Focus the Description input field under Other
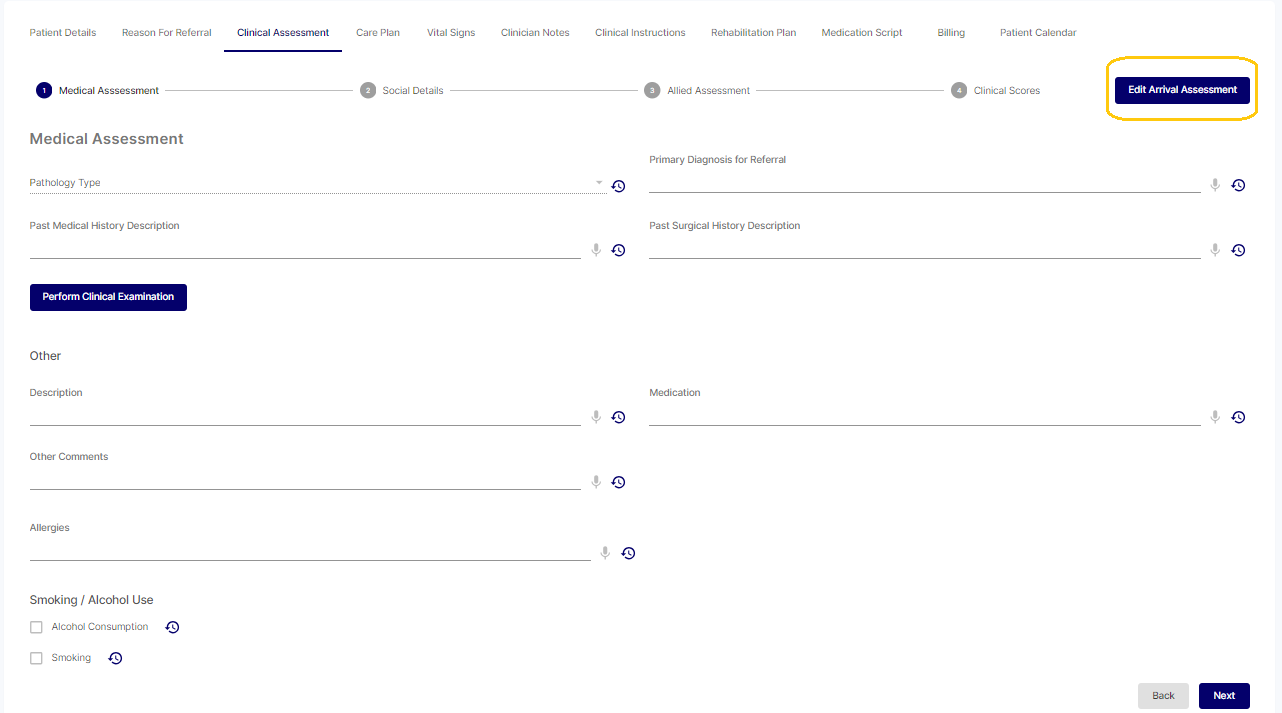This screenshot has height=713, width=1282. pyautogui.click(x=305, y=415)
